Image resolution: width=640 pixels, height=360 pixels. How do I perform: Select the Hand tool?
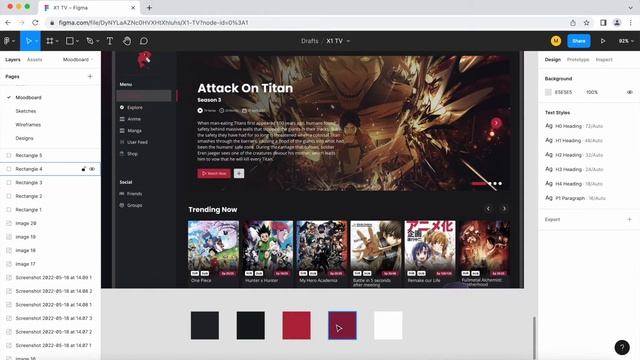coord(127,41)
